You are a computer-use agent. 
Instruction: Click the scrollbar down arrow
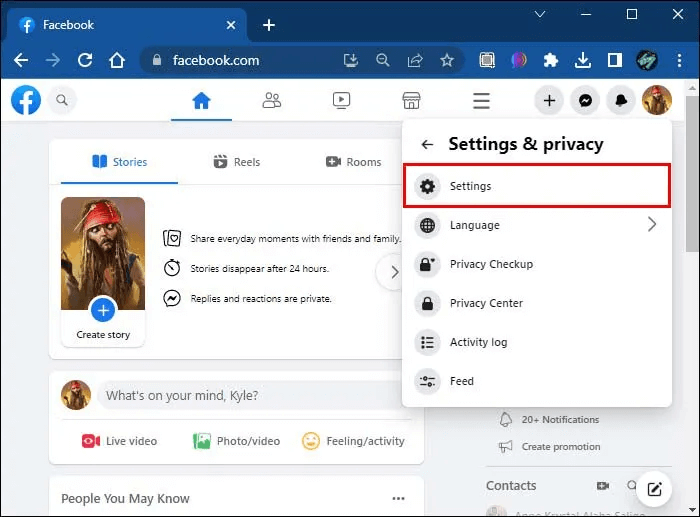pyautogui.click(x=692, y=509)
